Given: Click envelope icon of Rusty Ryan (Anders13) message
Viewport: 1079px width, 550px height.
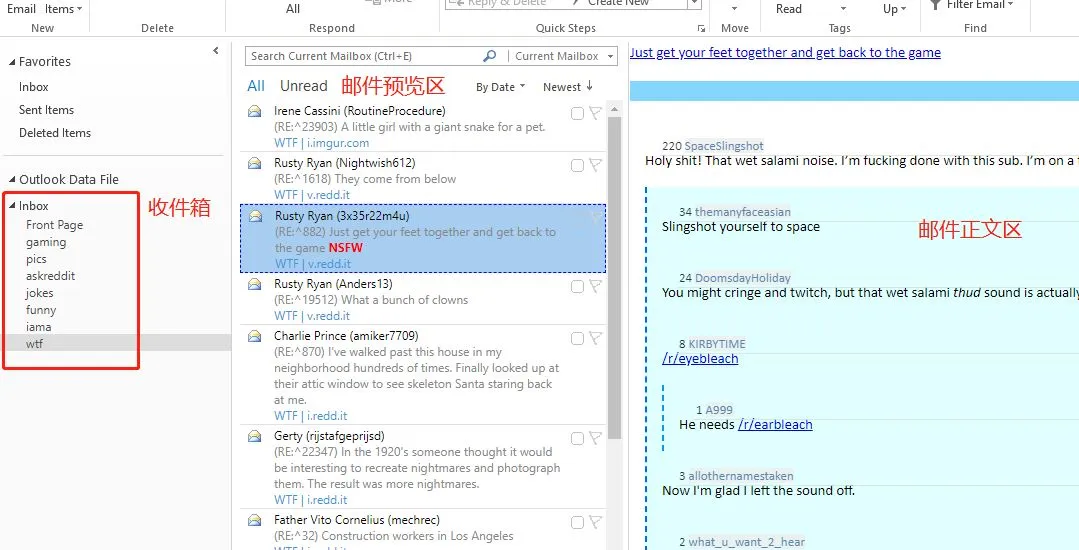Looking at the screenshot, I should 255,284.
